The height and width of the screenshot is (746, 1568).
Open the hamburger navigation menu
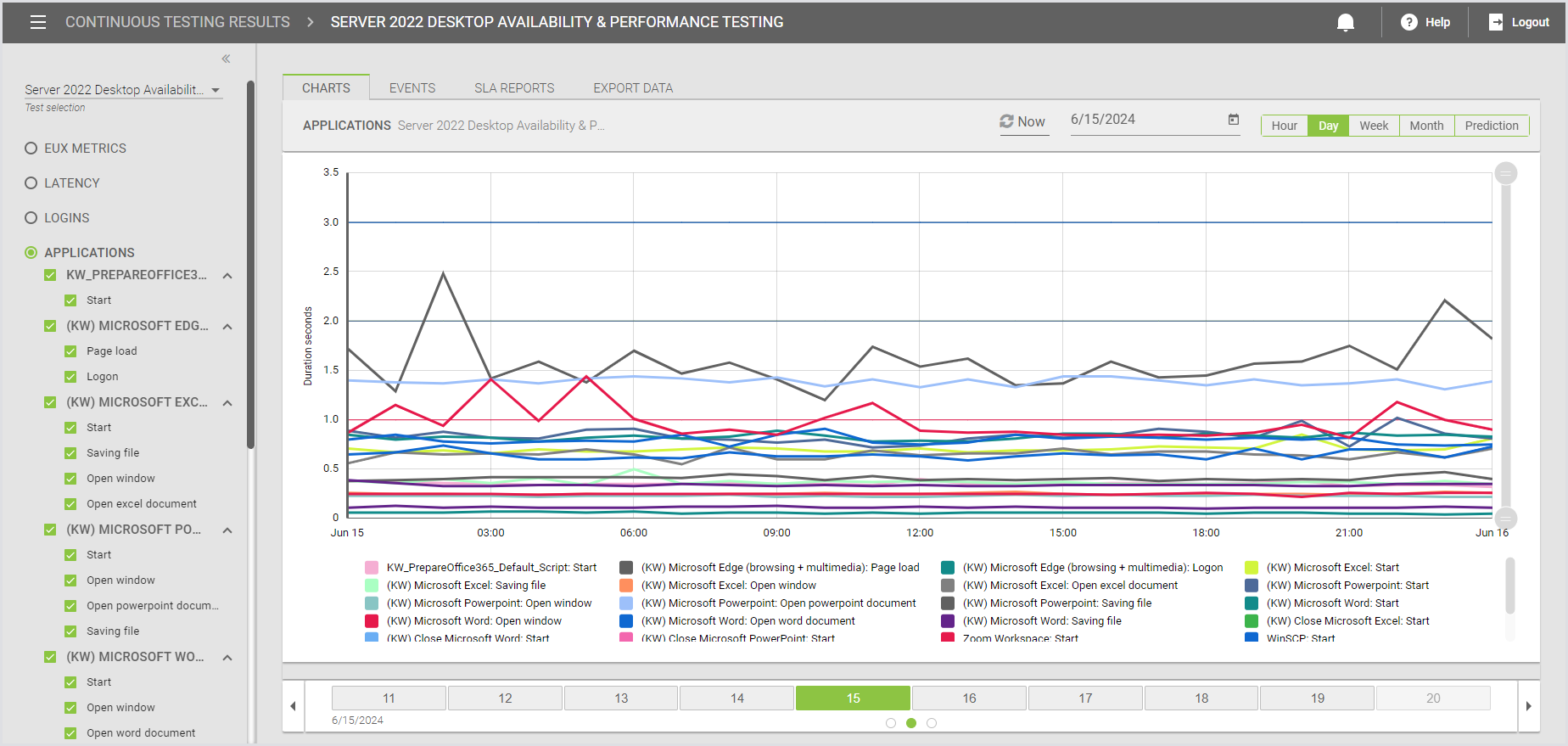[x=38, y=22]
